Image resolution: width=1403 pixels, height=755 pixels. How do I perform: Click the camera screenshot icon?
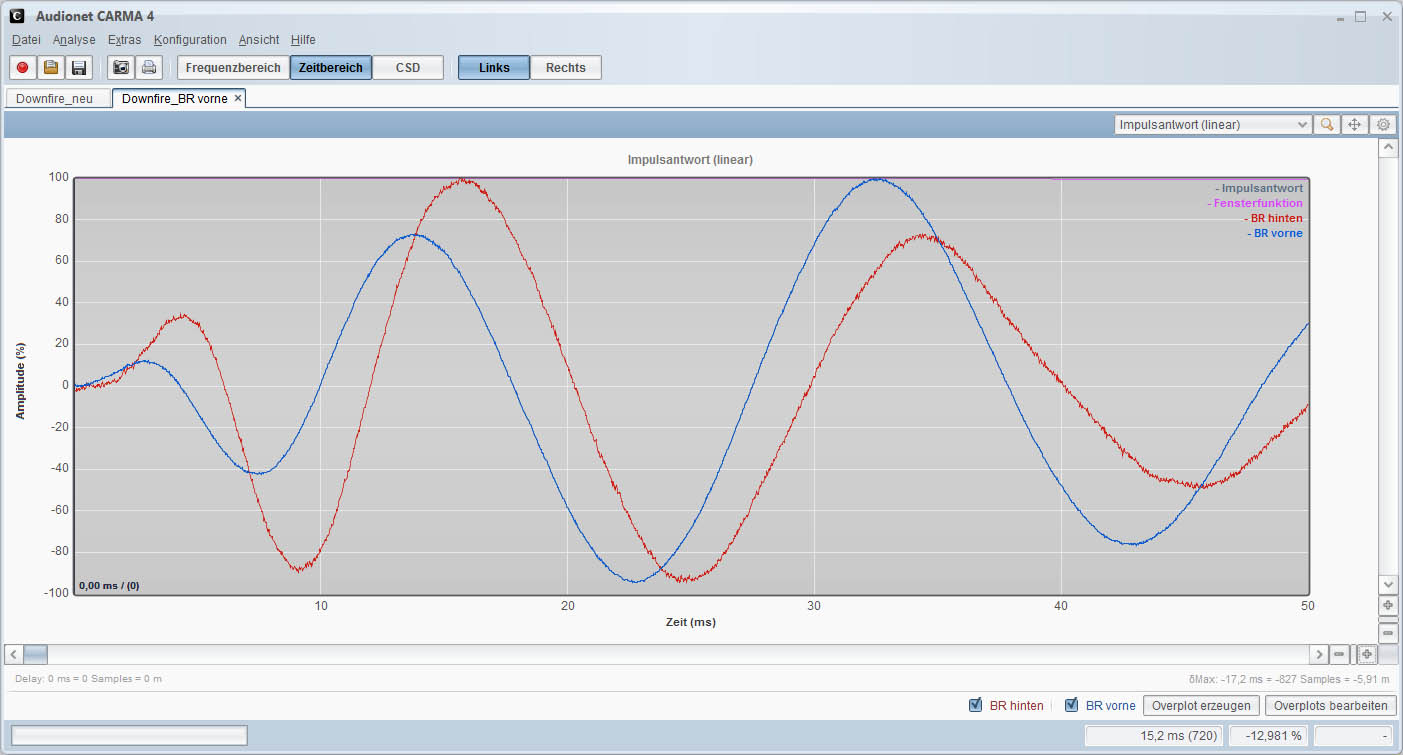pos(121,68)
